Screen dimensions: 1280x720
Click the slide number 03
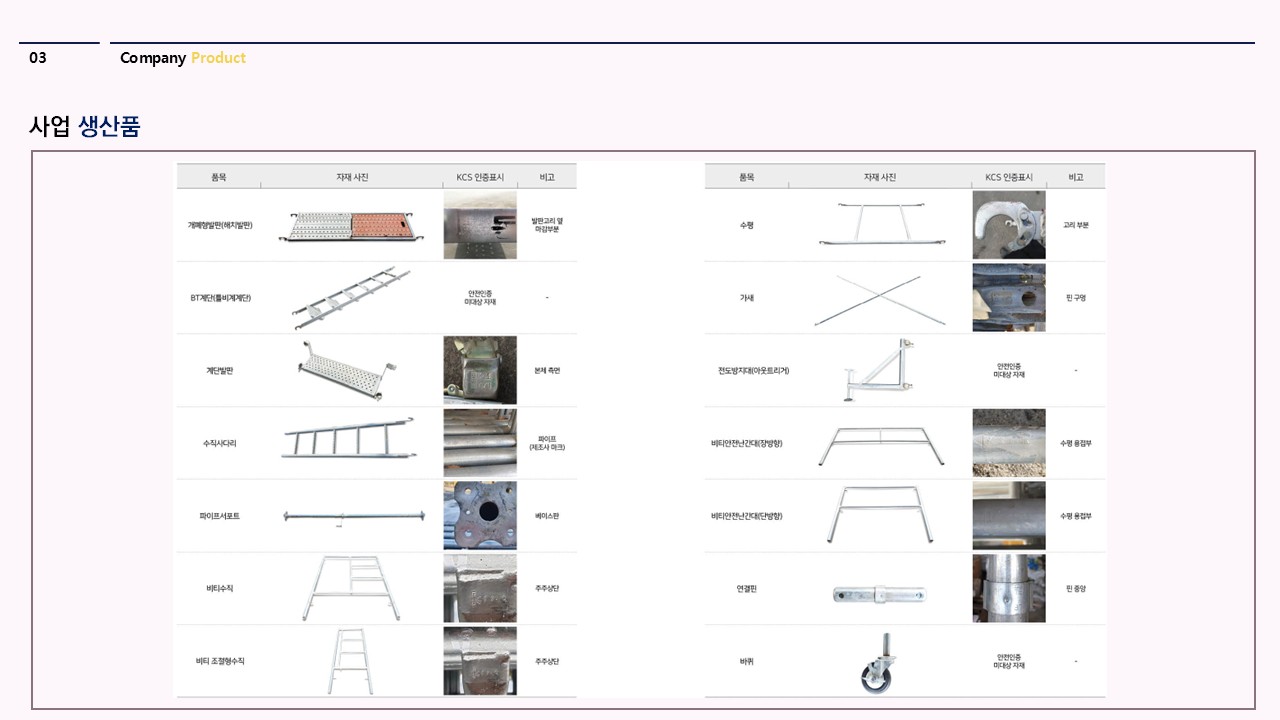click(38, 58)
